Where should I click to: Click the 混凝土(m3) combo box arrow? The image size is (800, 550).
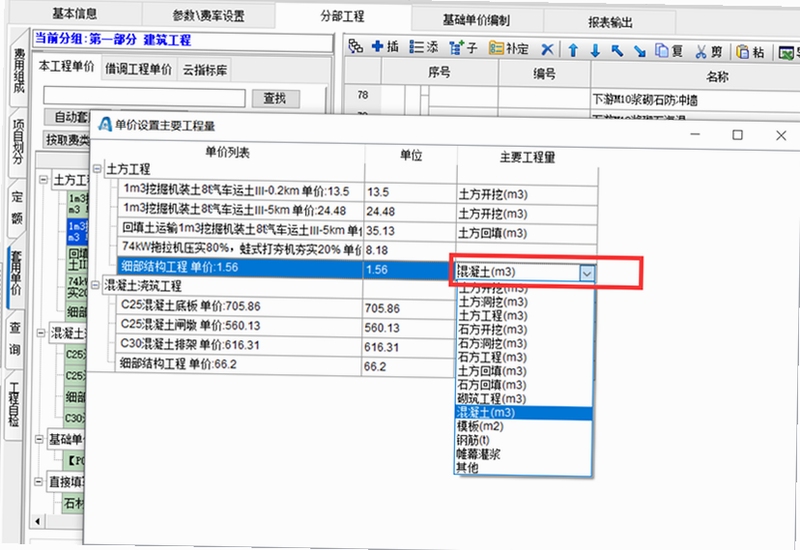click(587, 273)
